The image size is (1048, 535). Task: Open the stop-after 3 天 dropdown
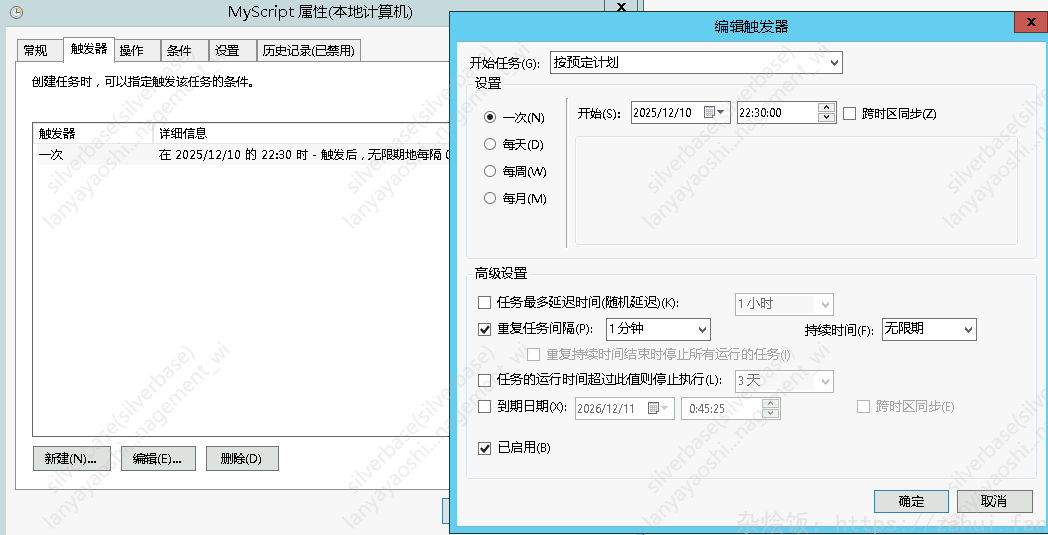click(784, 381)
